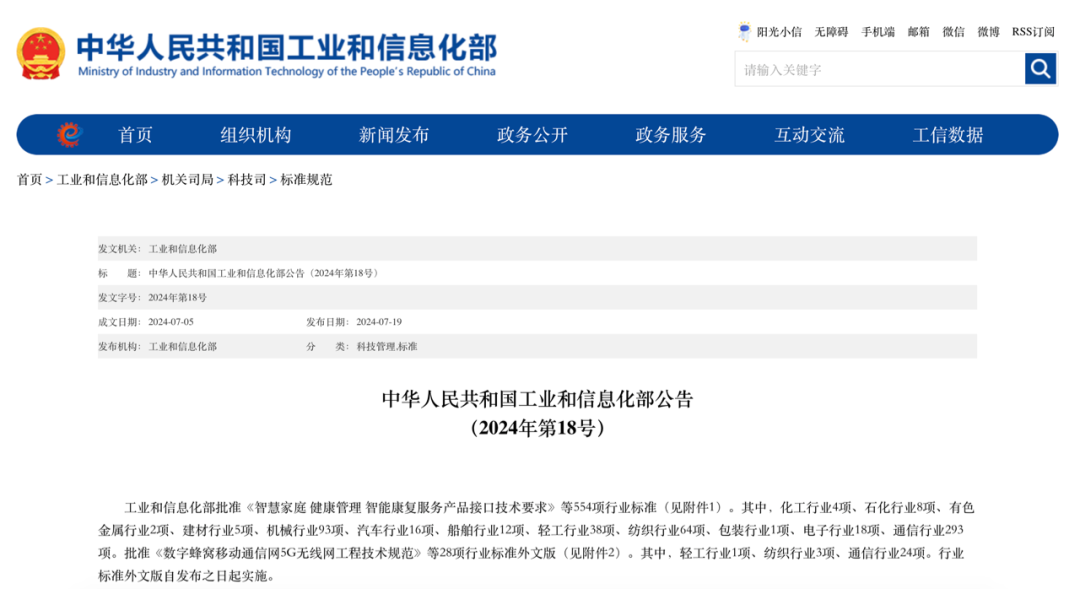Click the 微博 link
Image resolution: width=1080 pixels, height=589 pixels.
click(988, 32)
